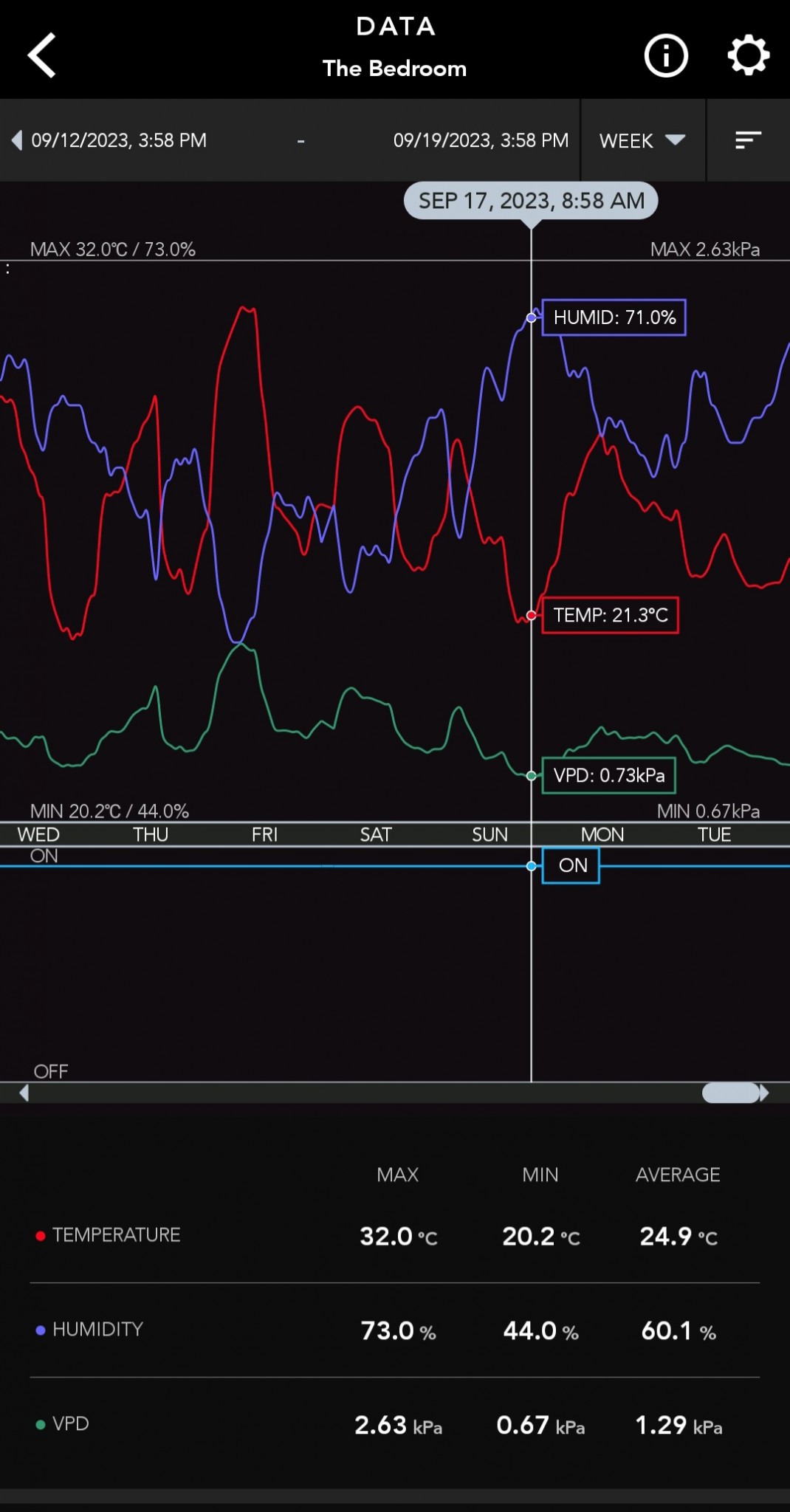790x1512 pixels.
Task: Tap three-dot handle at chart's left edge
Action: [8, 269]
